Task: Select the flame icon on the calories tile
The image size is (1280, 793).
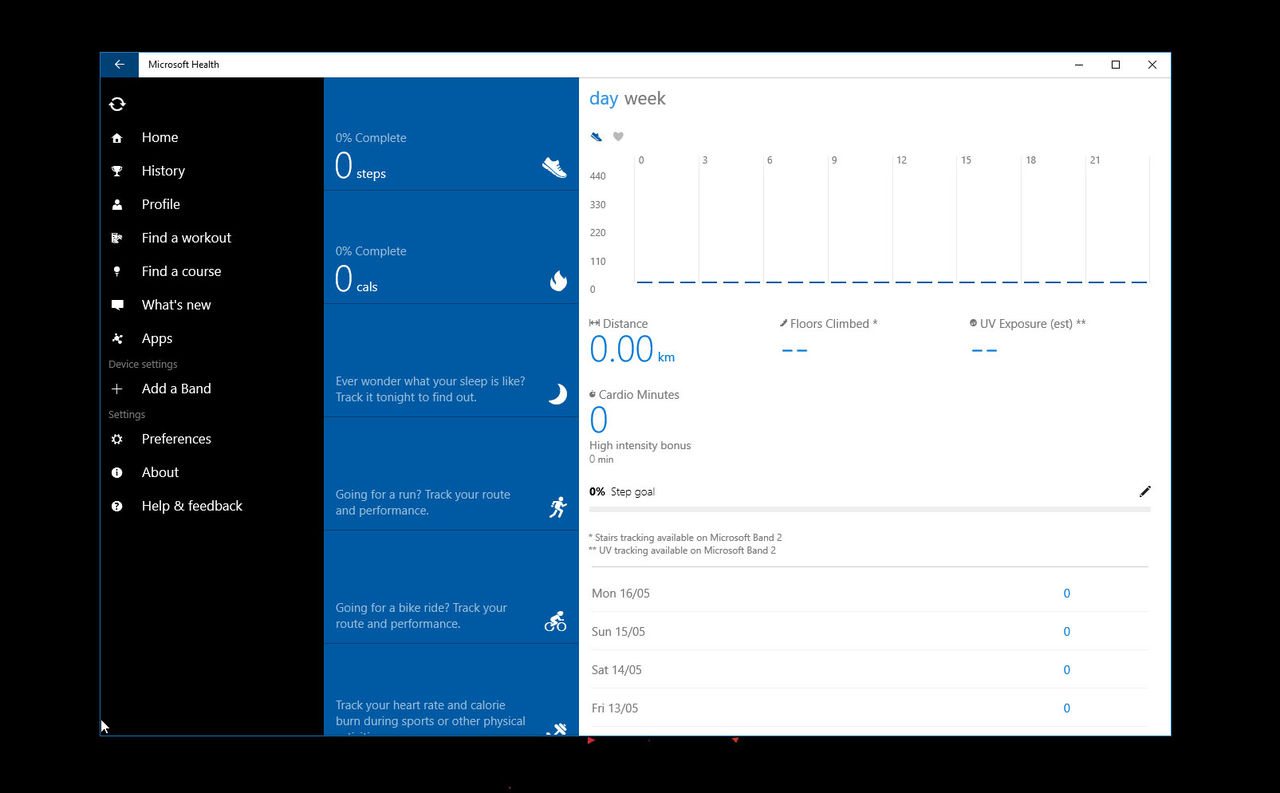Action: [558, 281]
